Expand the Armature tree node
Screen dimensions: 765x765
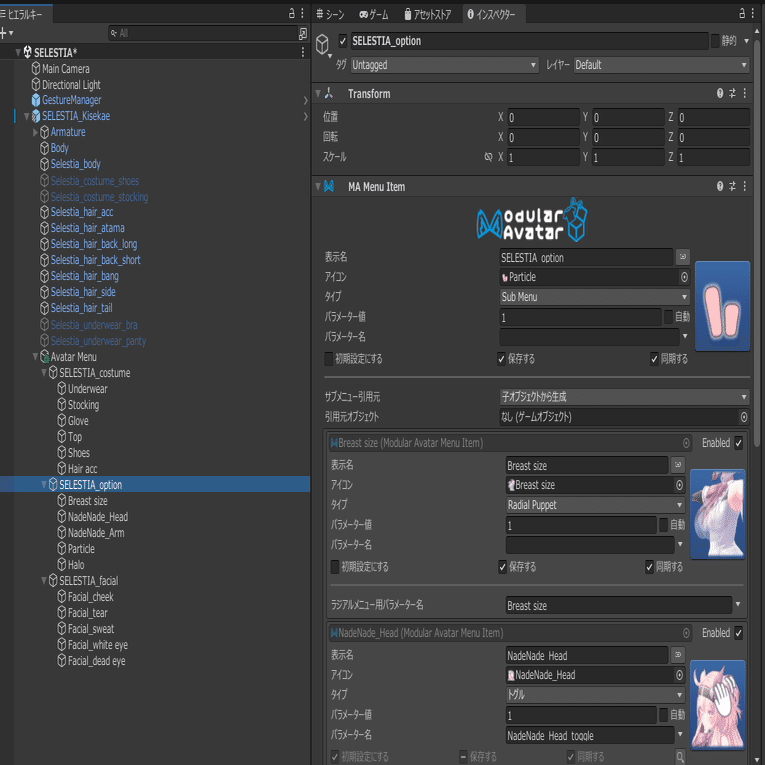pyautogui.click(x=35, y=132)
